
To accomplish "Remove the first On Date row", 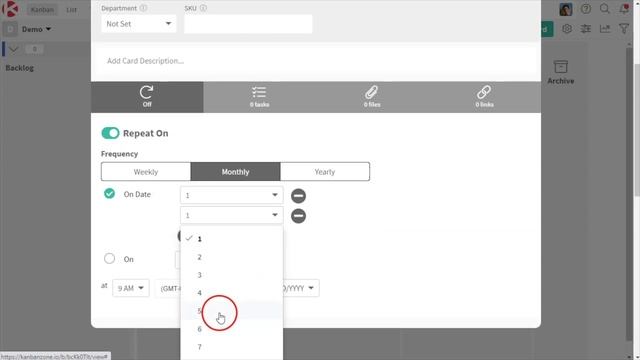I will pos(298,196).
